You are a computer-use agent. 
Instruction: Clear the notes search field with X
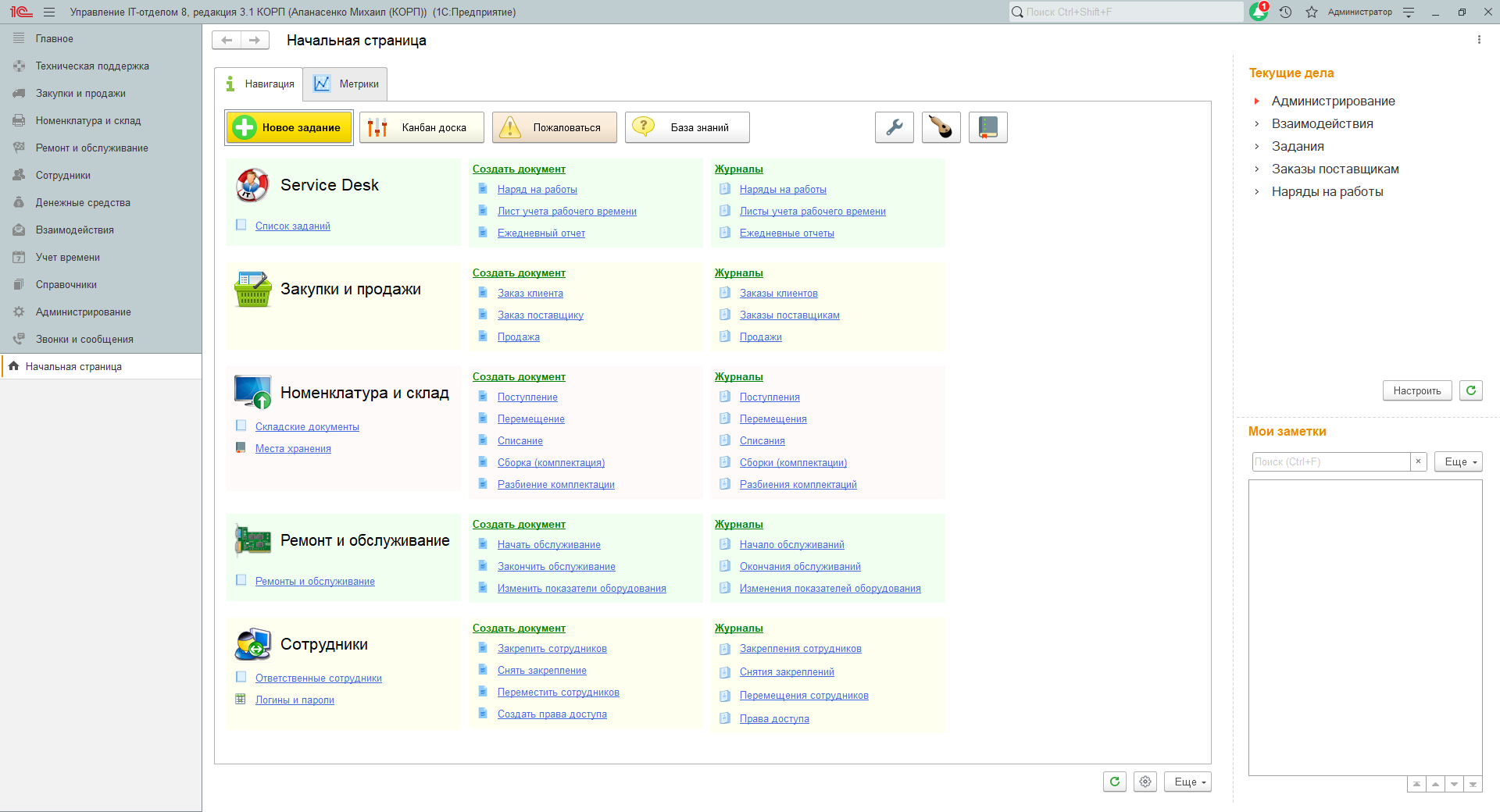click(x=1418, y=461)
